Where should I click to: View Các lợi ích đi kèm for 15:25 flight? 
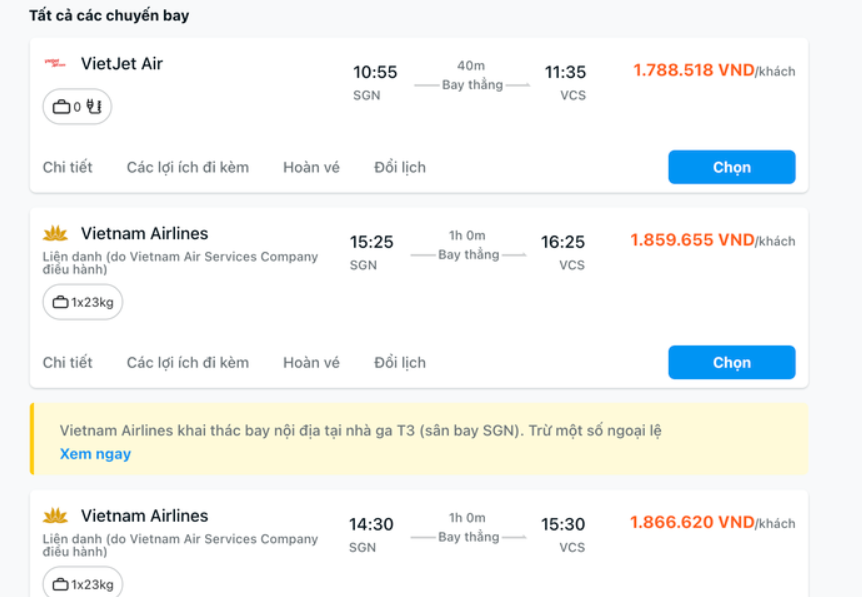point(188,362)
